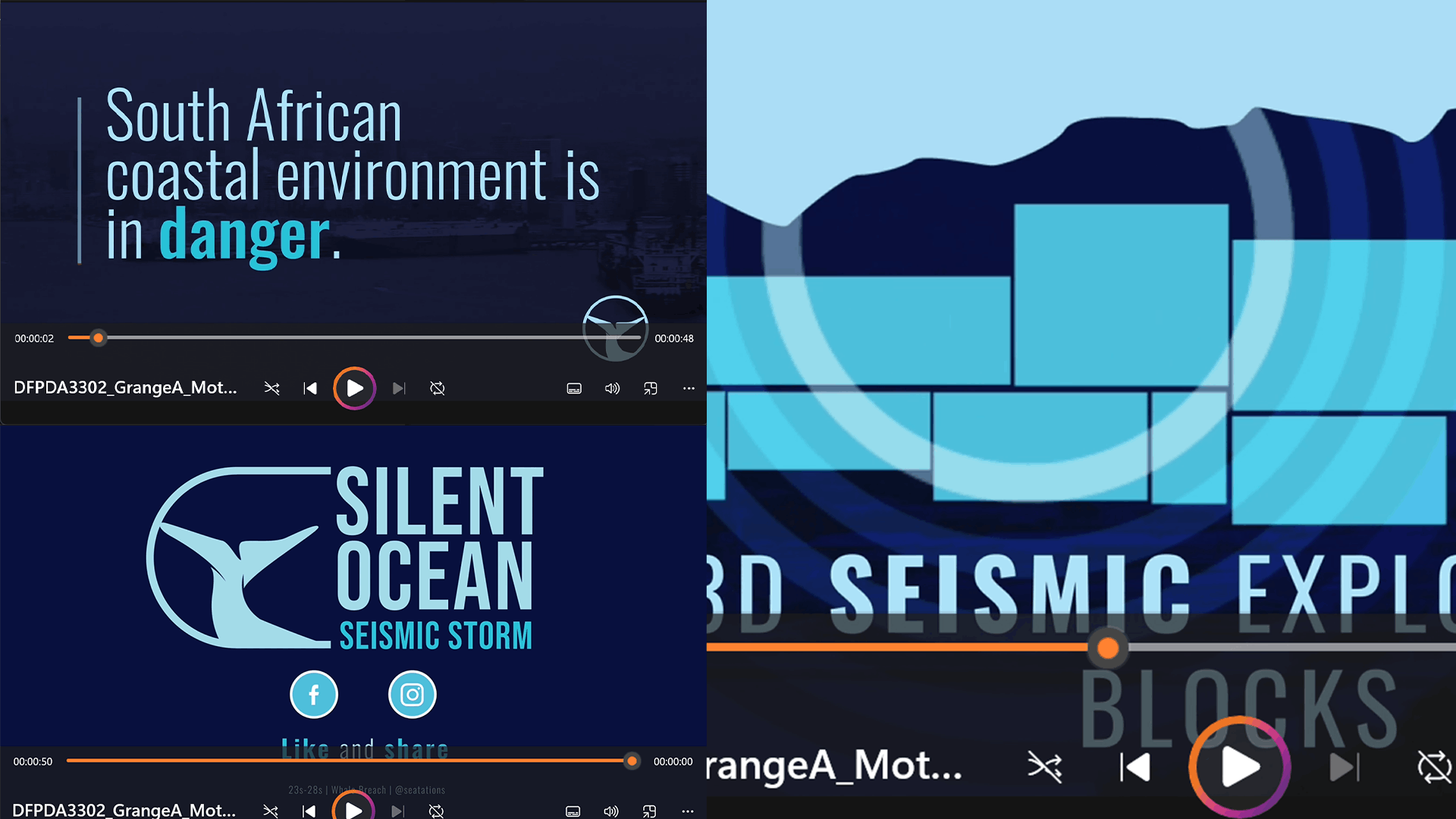Switch the 00:00:02 player to mini view

point(651,388)
